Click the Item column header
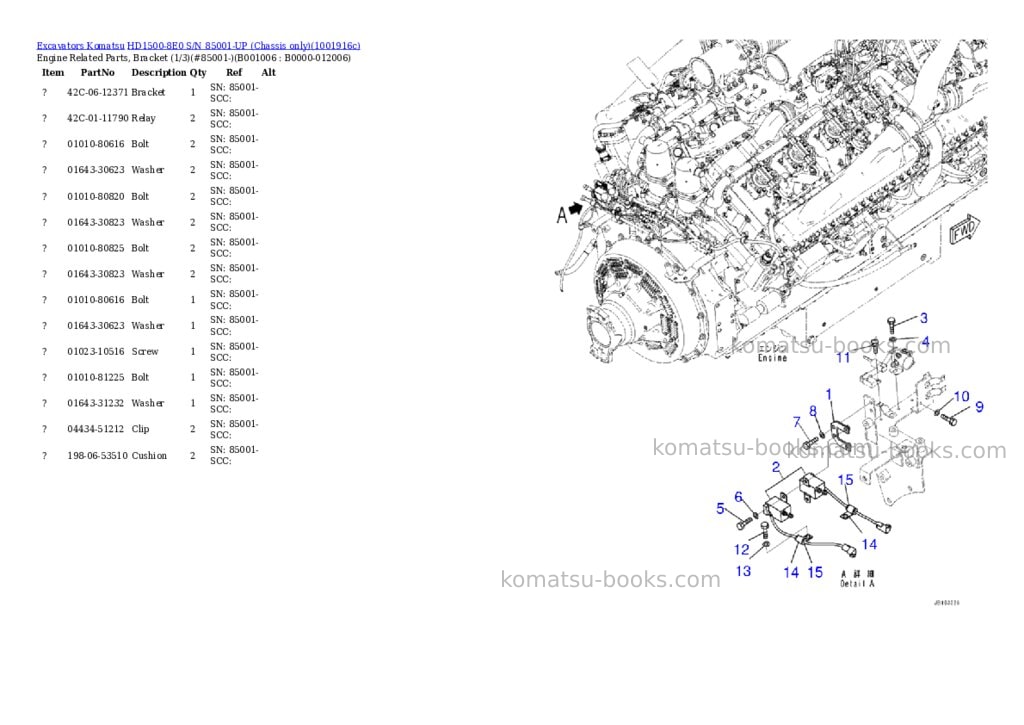This screenshot has width=1024, height=725. point(53,72)
